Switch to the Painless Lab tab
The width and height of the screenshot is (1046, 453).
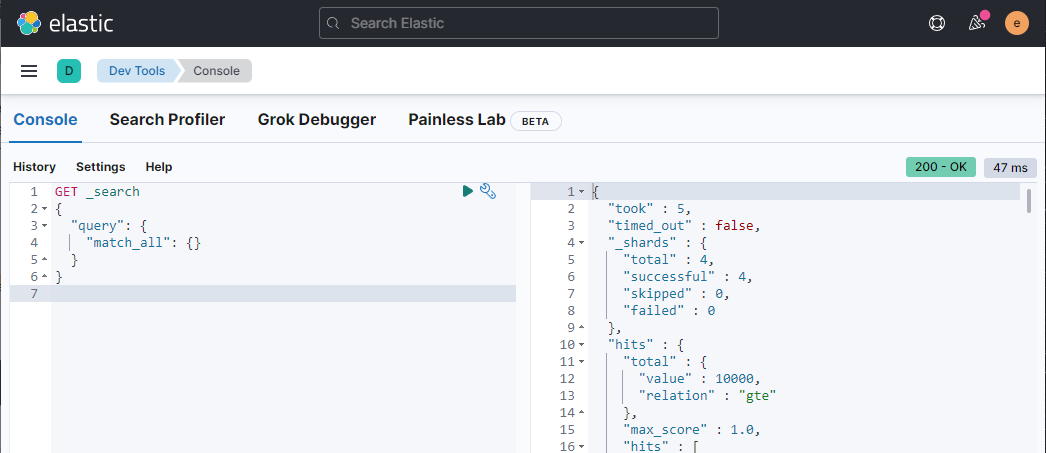(456, 119)
